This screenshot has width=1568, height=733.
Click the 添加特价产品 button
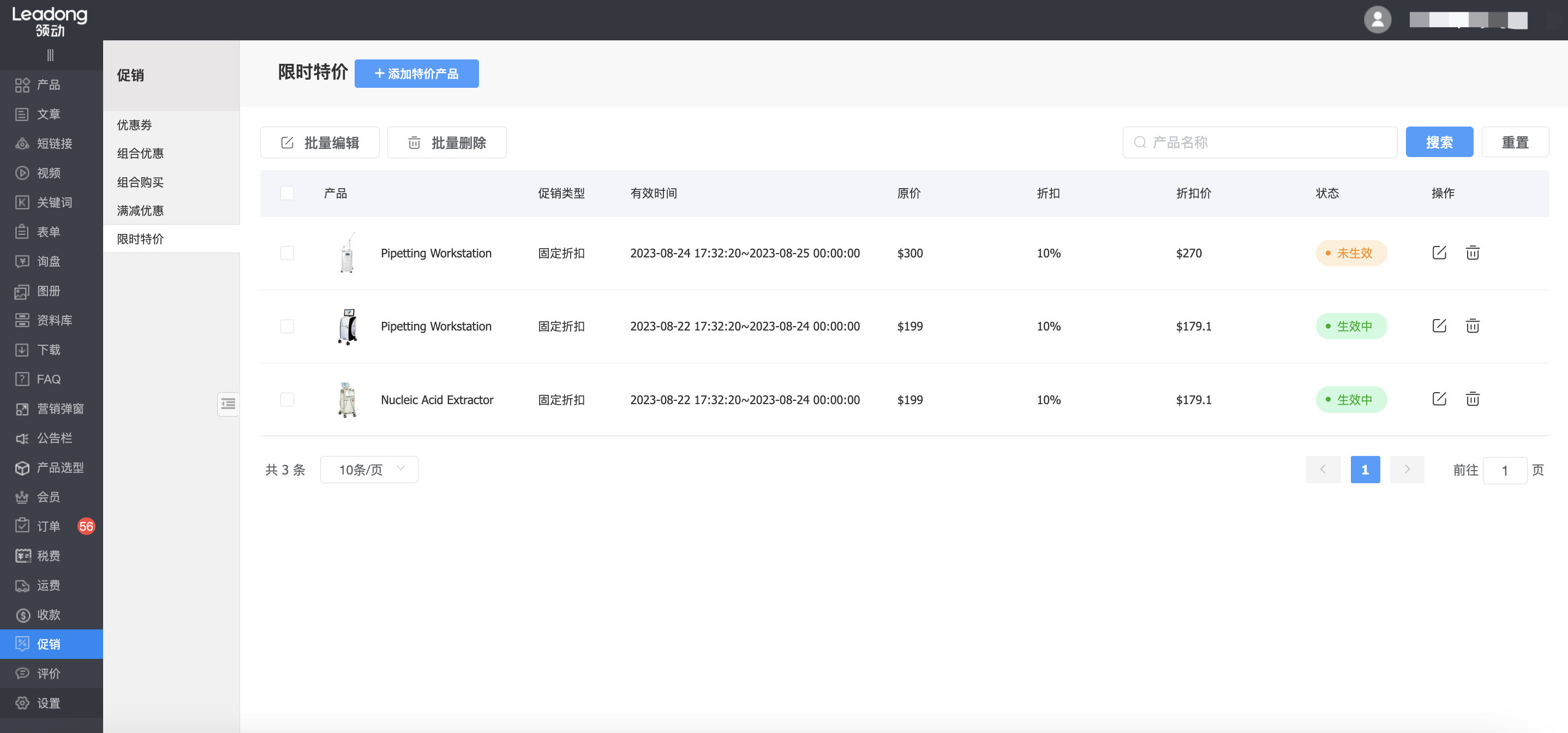(x=416, y=74)
